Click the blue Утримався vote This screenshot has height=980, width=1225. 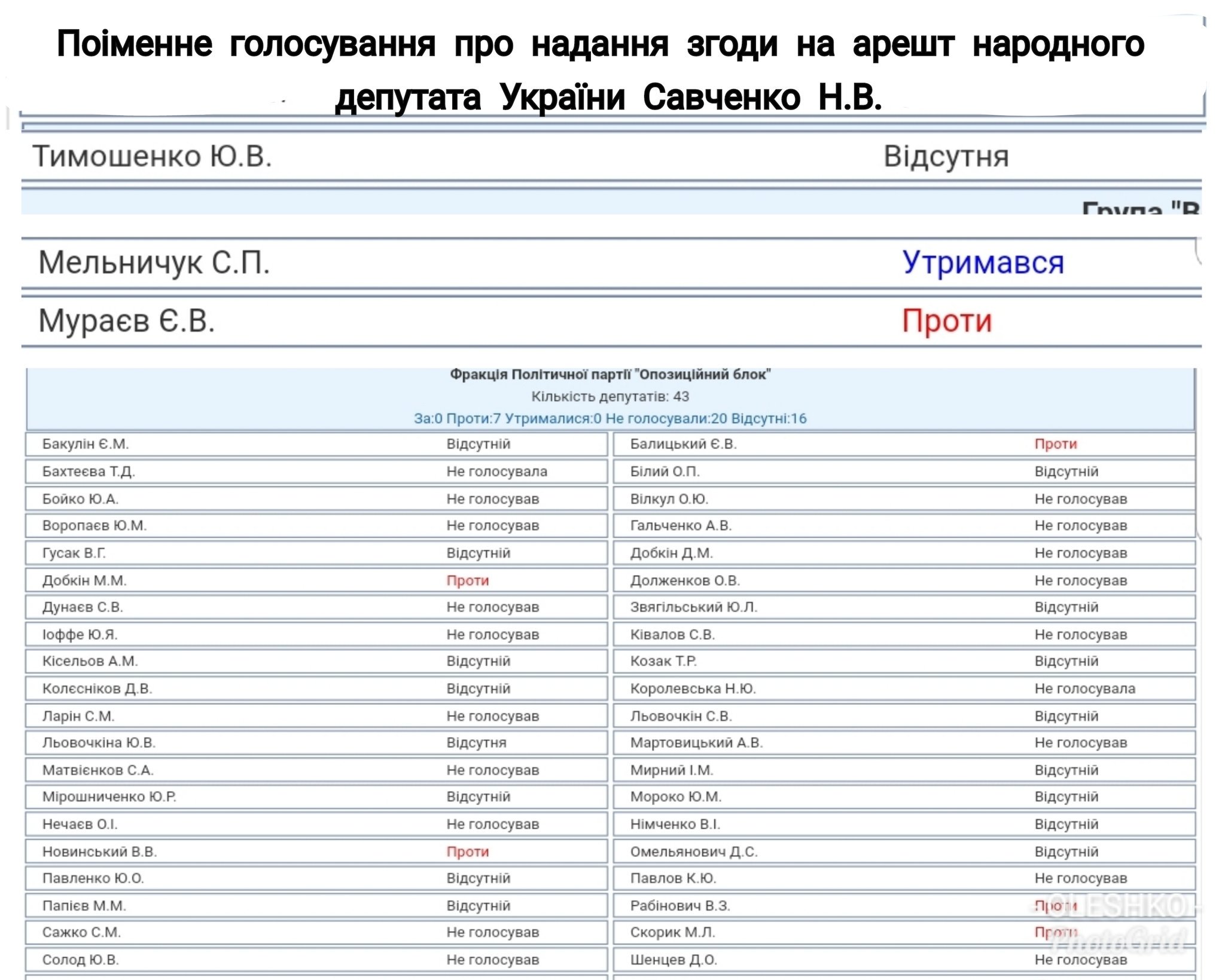click(983, 263)
